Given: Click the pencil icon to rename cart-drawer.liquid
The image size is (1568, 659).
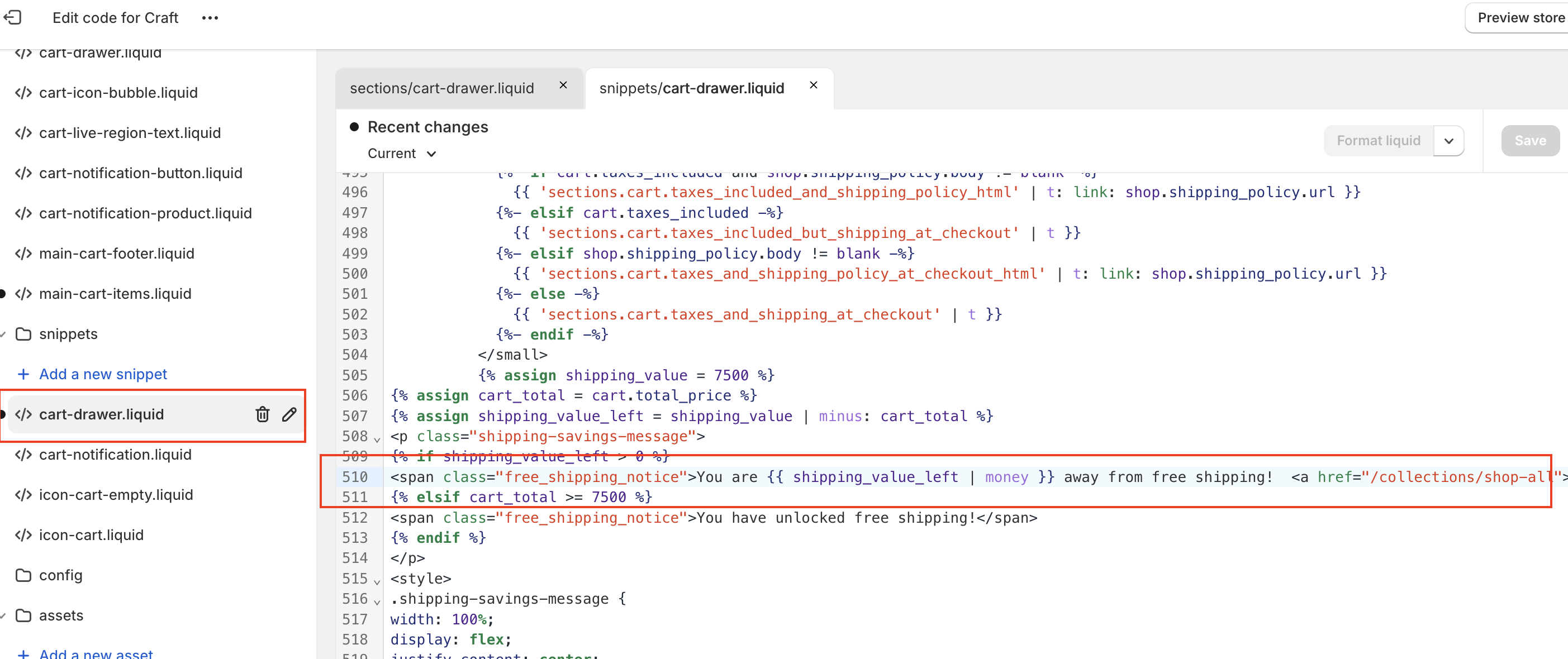Looking at the screenshot, I should pyautogui.click(x=289, y=414).
